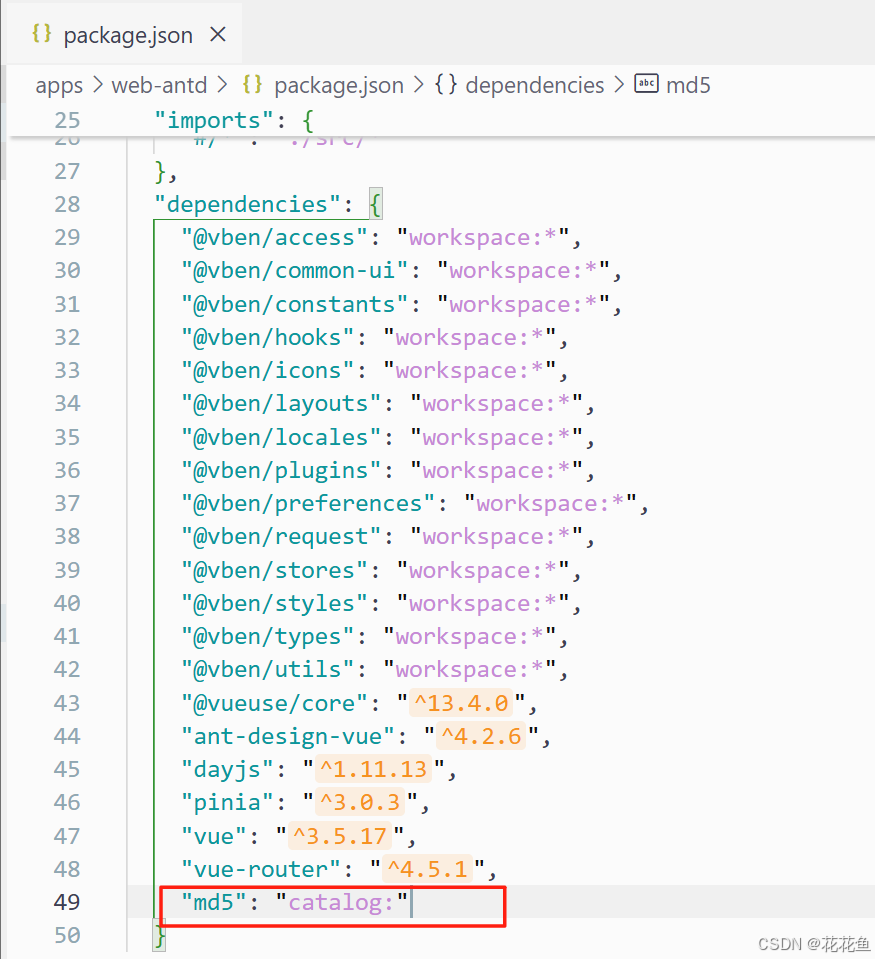875x959 pixels.
Task: Click the "@vben/plugins" key
Action: click(281, 470)
